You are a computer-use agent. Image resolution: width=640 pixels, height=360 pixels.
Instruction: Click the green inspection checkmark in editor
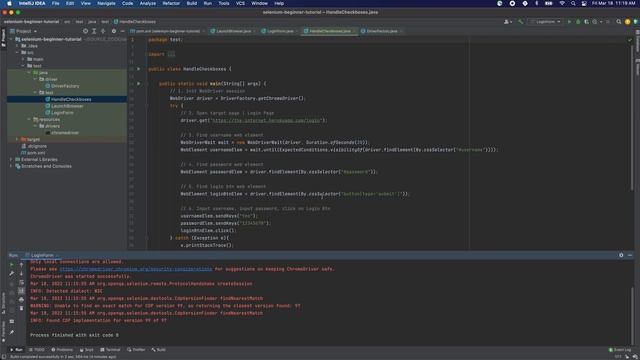point(629,40)
